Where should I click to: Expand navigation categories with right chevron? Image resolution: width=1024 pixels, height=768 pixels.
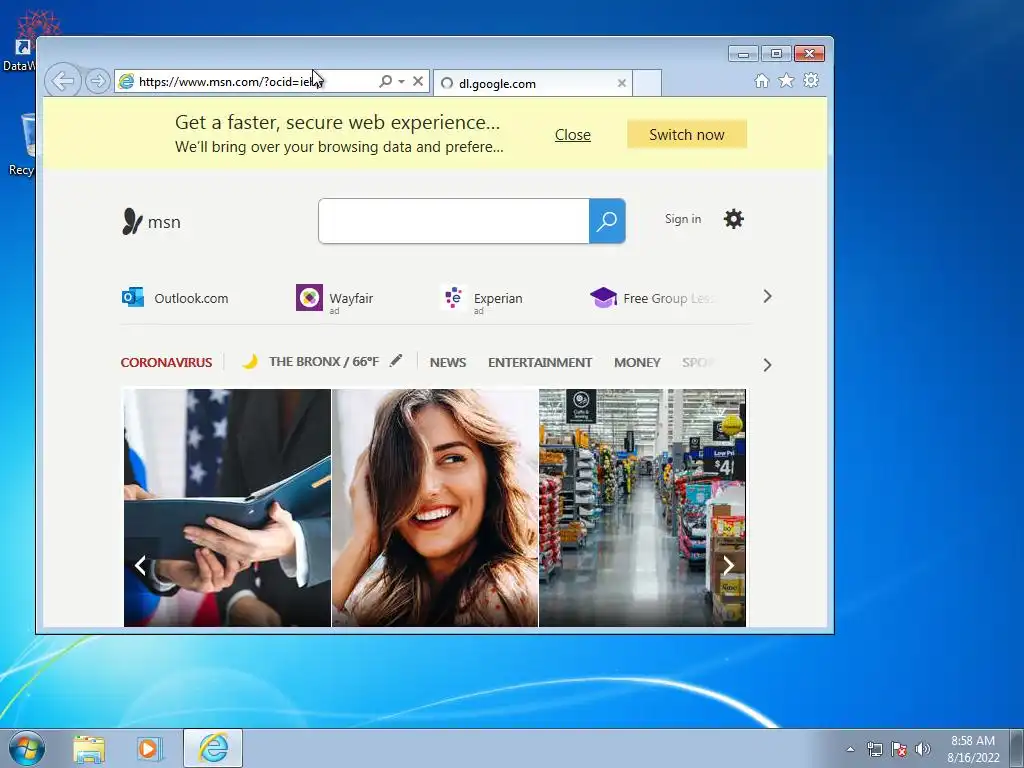click(767, 365)
